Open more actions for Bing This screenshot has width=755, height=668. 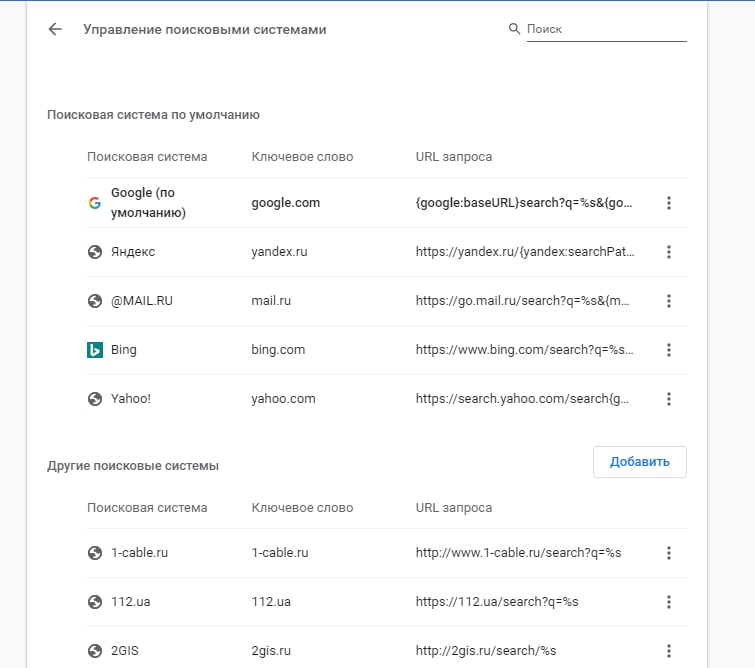(669, 350)
